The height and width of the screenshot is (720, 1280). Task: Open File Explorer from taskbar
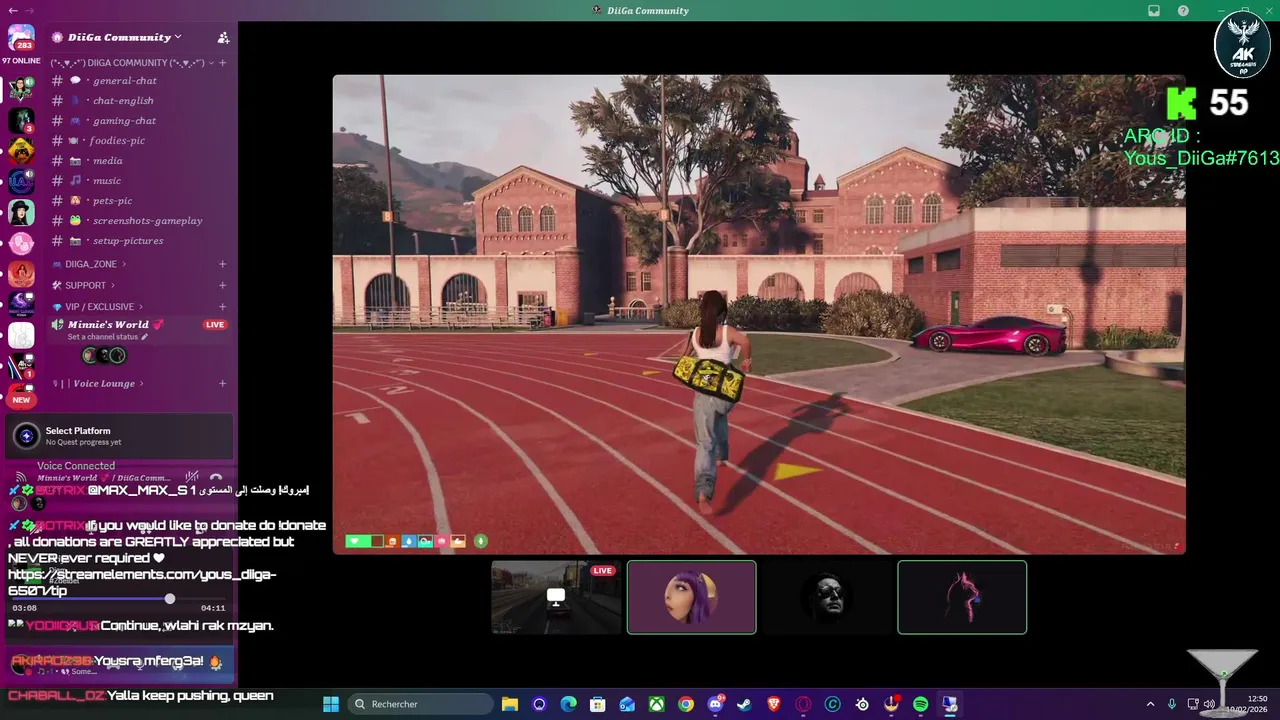click(510, 704)
